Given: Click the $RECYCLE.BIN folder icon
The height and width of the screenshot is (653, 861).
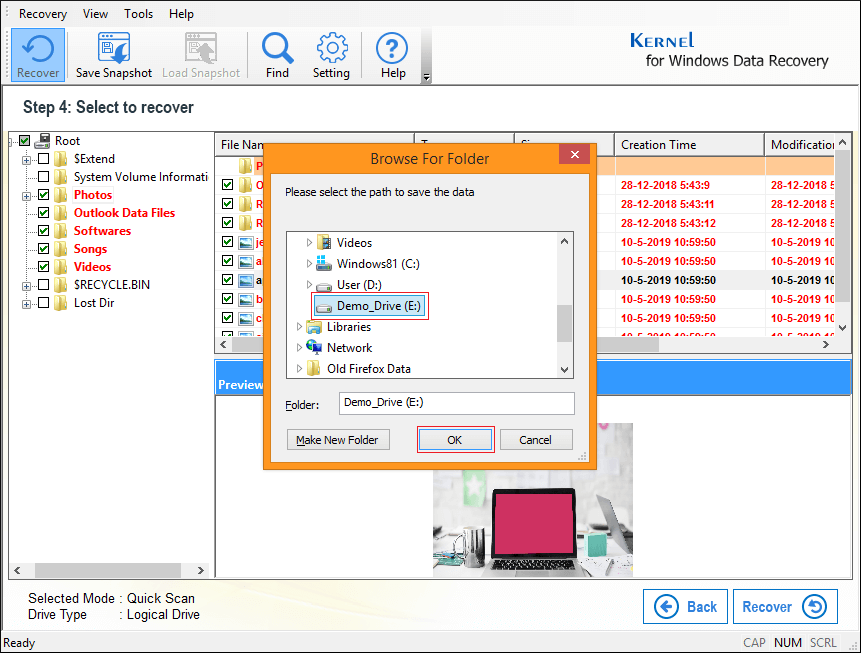Looking at the screenshot, I should coord(60,285).
